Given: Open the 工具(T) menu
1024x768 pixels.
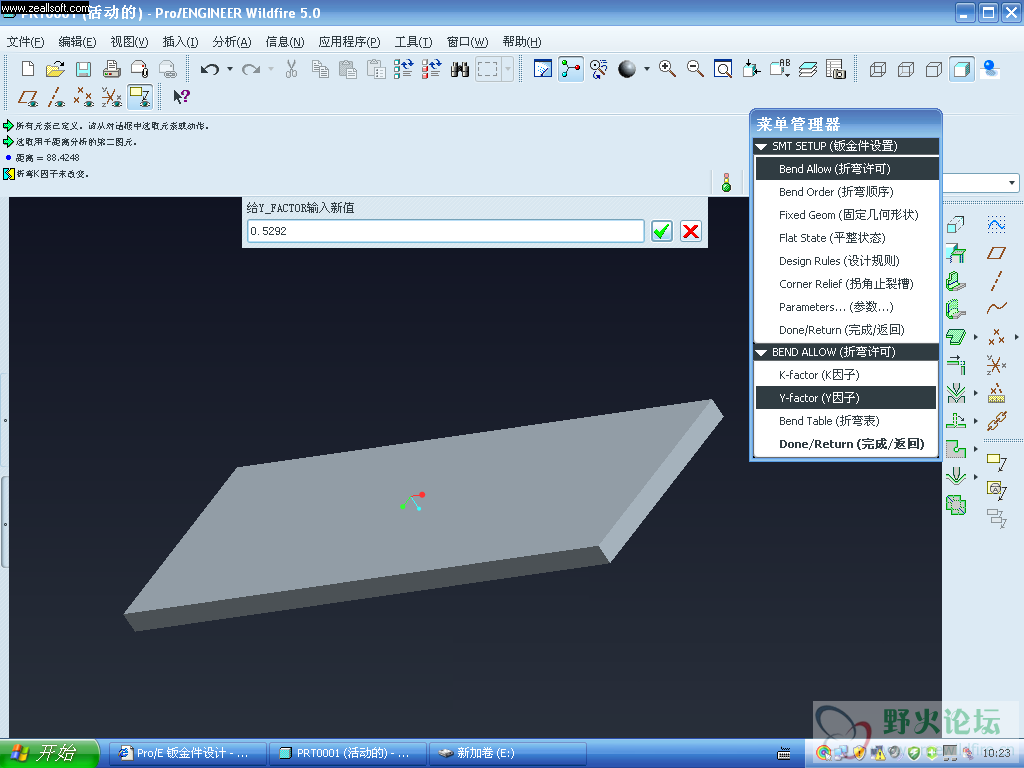Looking at the screenshot, I should 413,42.
